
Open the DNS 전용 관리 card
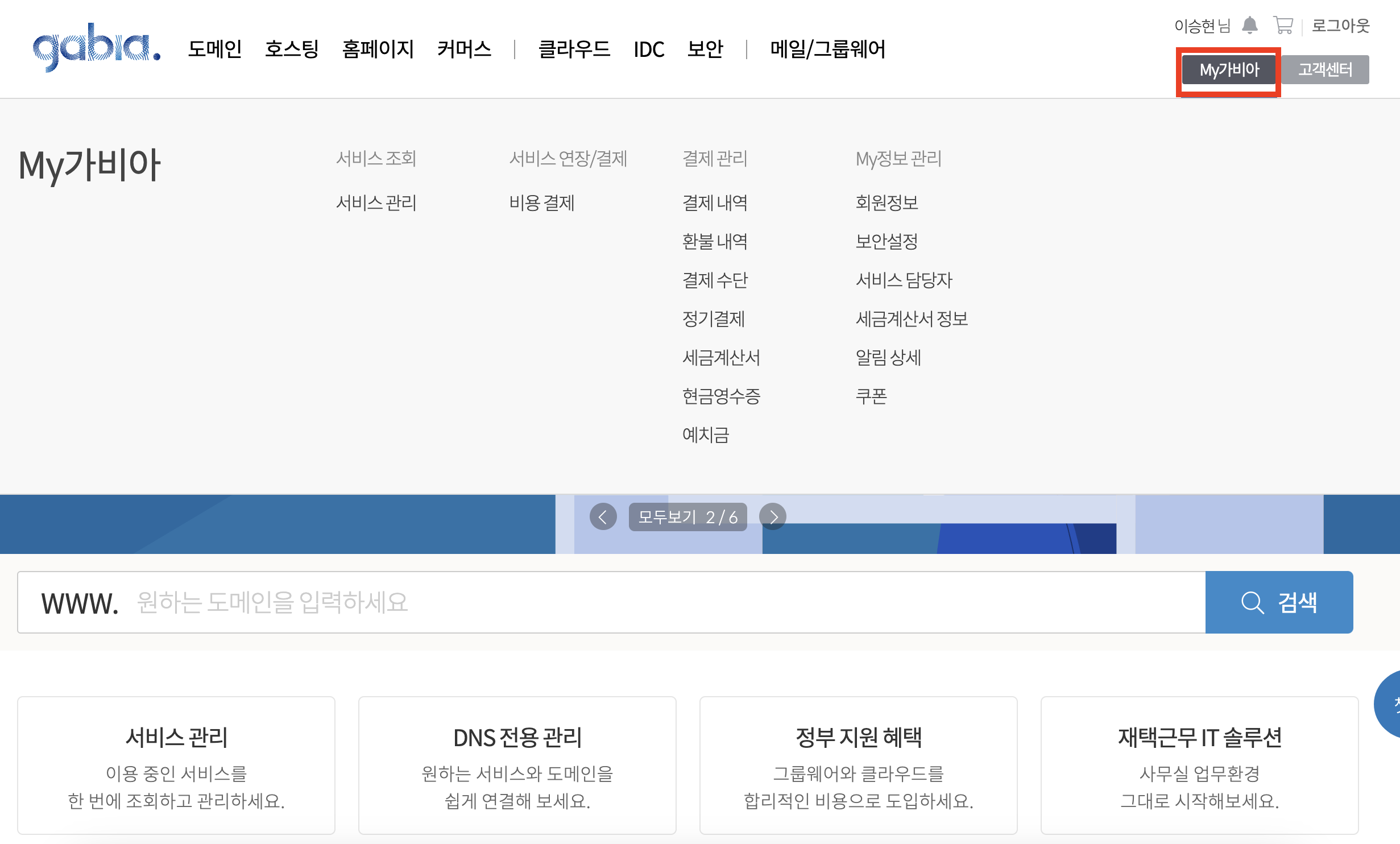(x=517, y=765)
